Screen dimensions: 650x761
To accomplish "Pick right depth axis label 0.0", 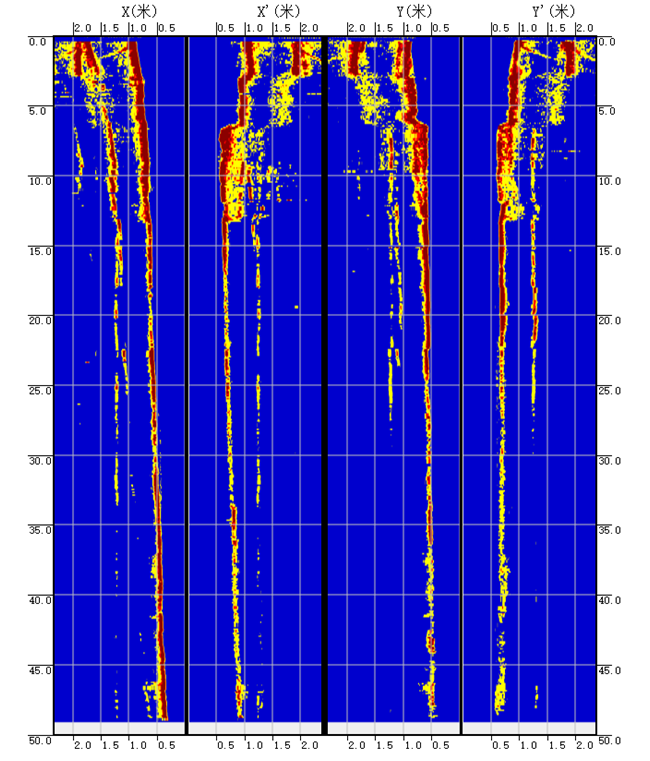I will (x=607, y=42).
